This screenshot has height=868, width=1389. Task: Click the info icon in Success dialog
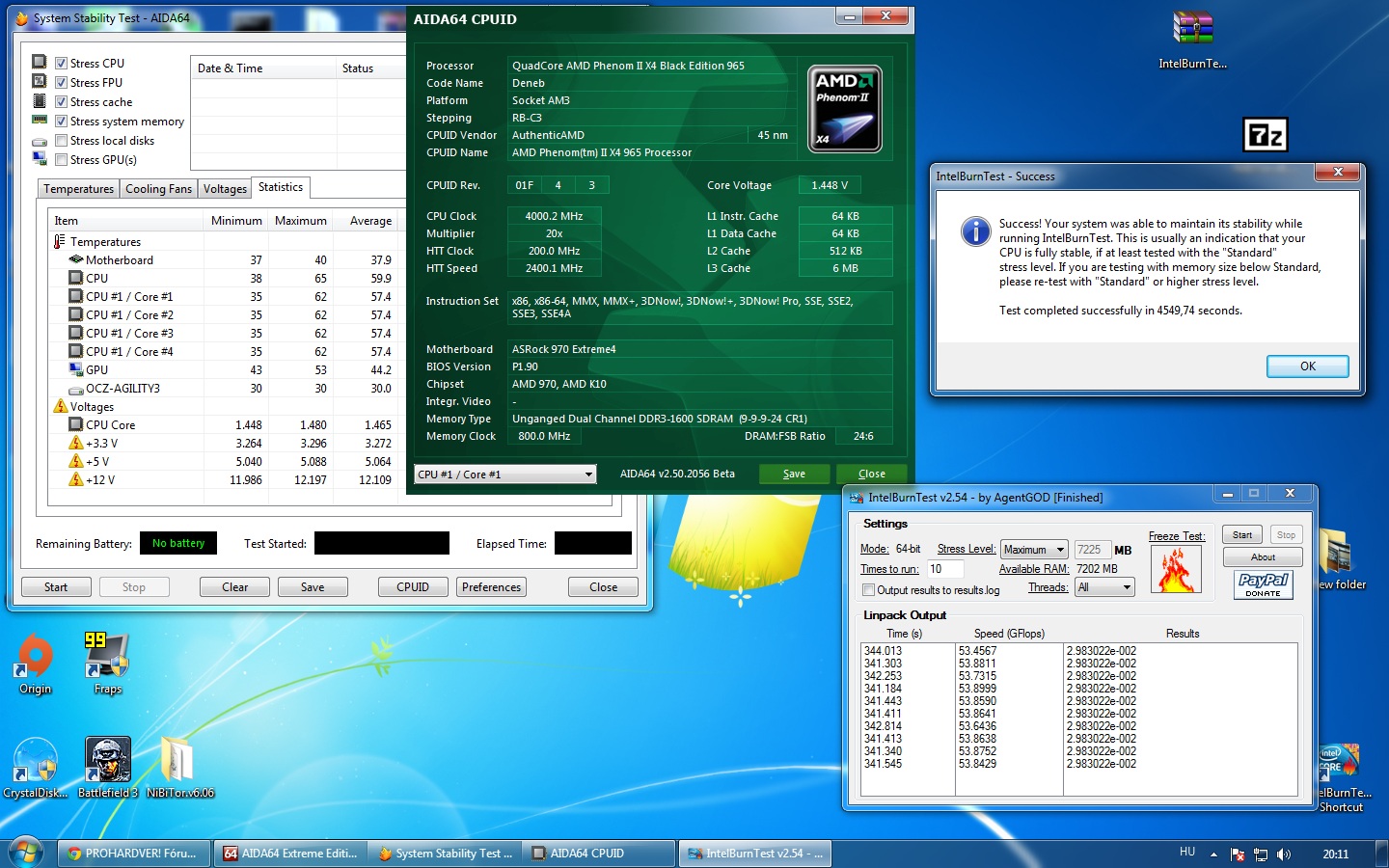tap(975, 231)
